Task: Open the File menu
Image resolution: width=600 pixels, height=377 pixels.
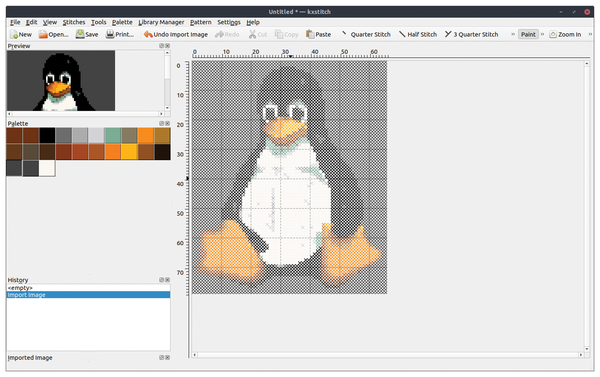Action: 15,22
